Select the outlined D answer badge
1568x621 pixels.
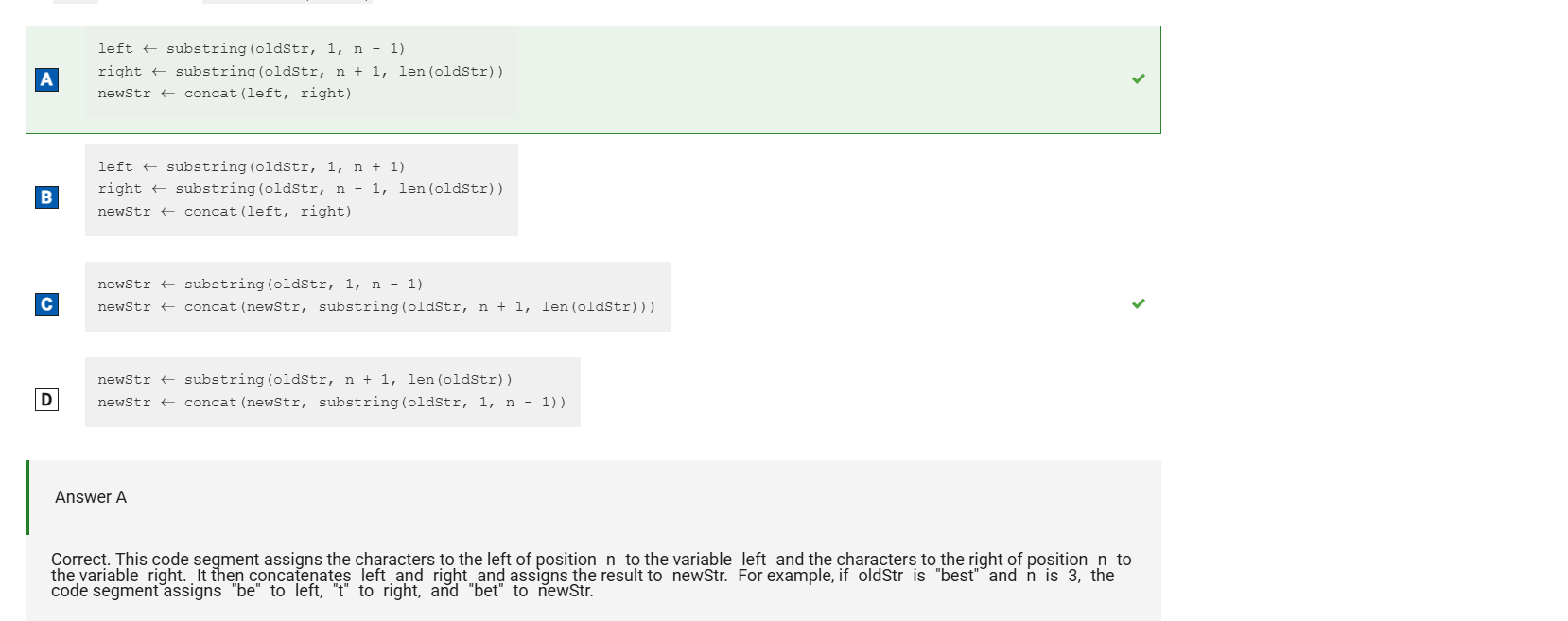coord(46,400)
